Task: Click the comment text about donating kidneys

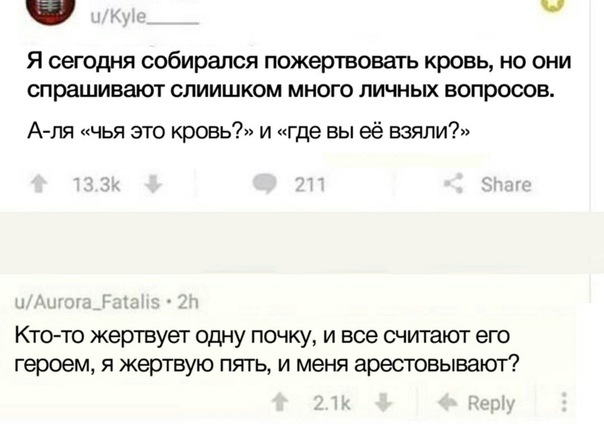Action: coord(267,349)
